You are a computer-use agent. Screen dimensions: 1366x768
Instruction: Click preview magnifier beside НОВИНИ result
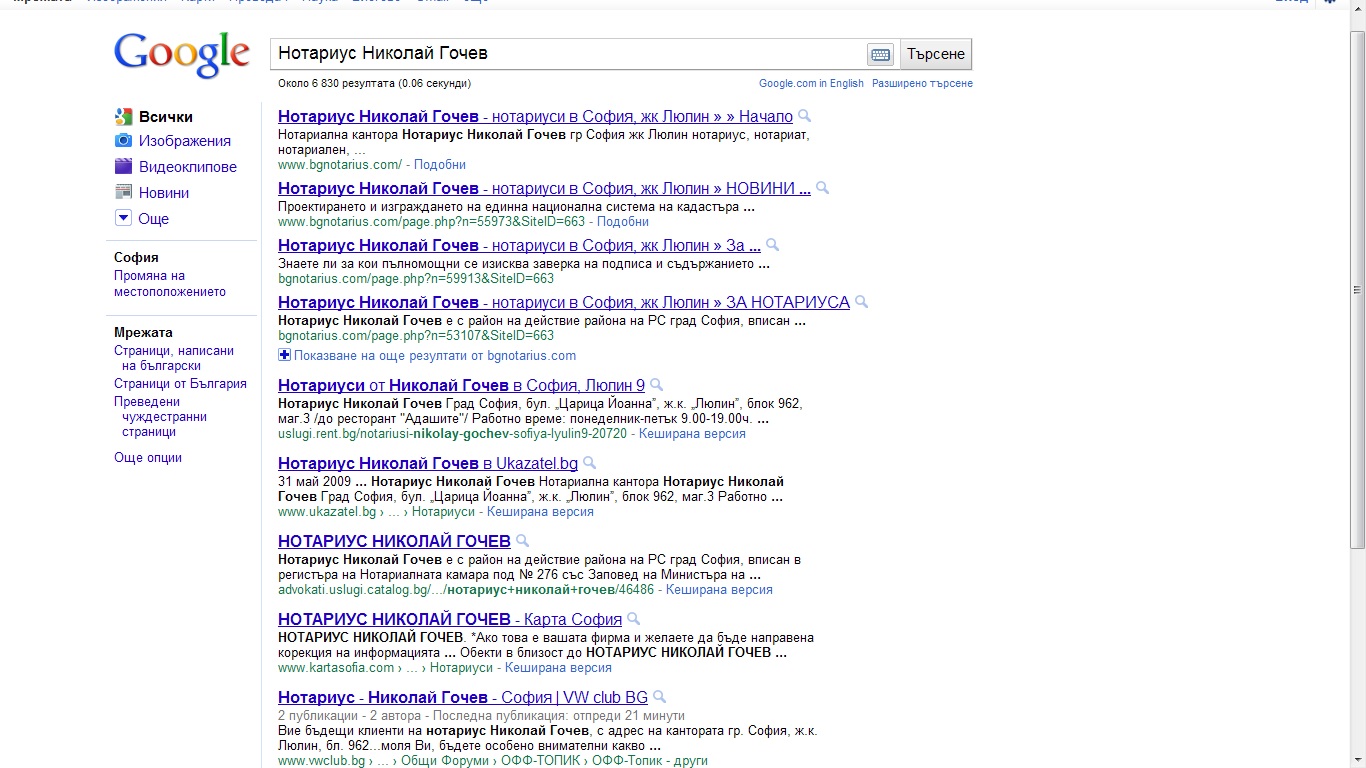pos(822,188)
